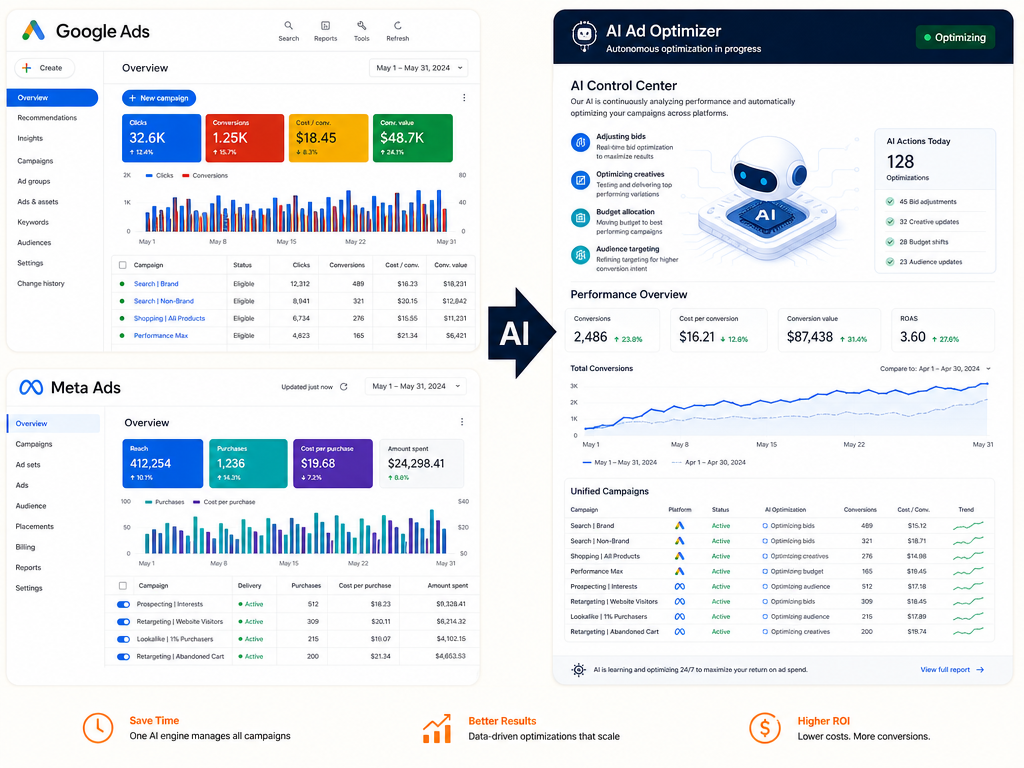
Task: Open Placements in Meta Ads sidebar
Action: (35, 526)
